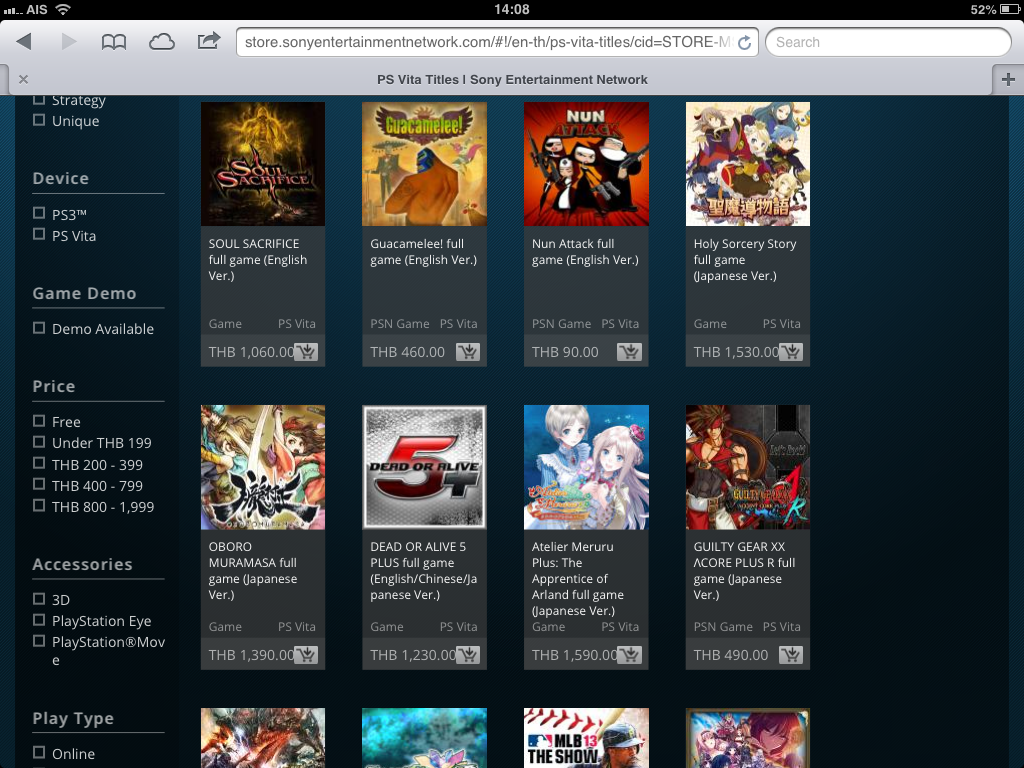The height and width of the screenshot is (768, 1024).
Task: Click the Atelier Meruru Plus cover thumbnail
Action: [x=586, y=467]
